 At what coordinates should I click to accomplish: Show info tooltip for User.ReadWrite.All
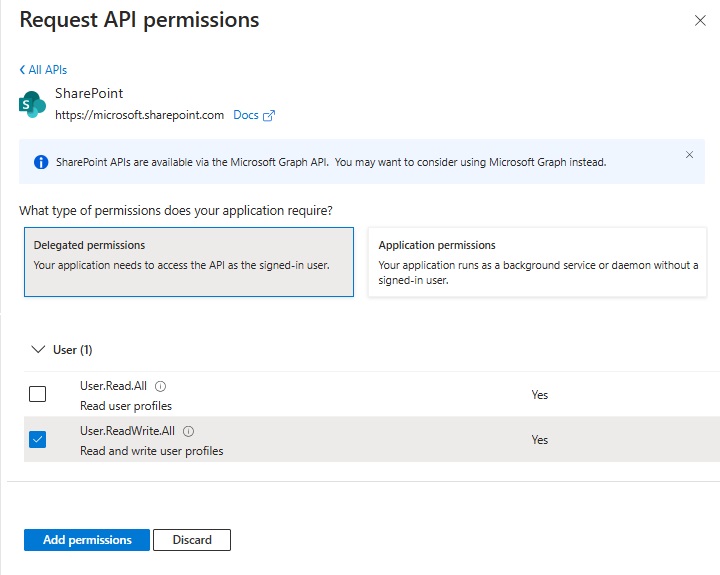188,431
